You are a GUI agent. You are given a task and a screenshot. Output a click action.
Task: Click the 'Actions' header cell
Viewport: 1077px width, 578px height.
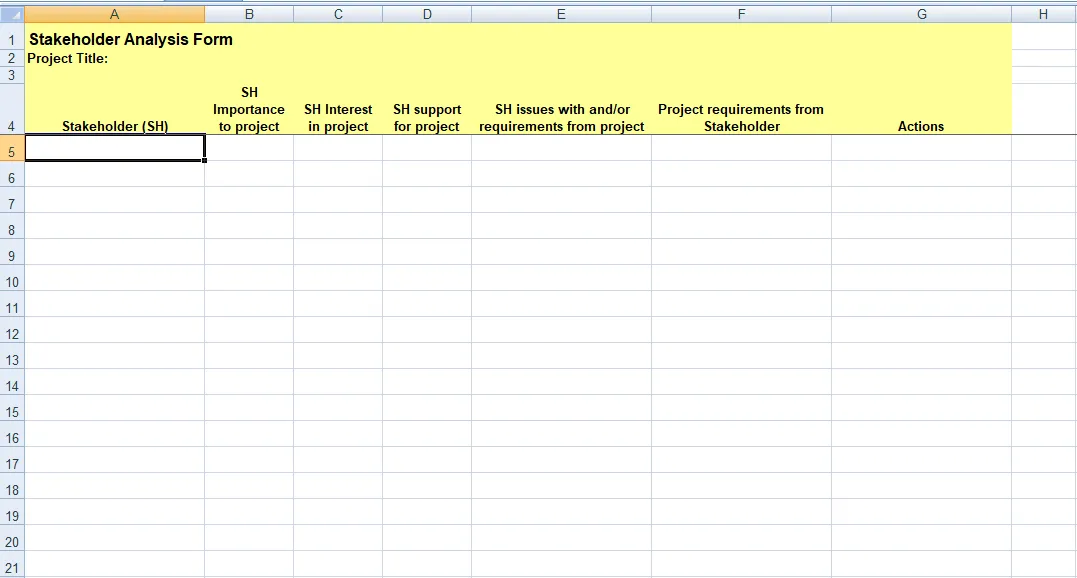[922, 108]
